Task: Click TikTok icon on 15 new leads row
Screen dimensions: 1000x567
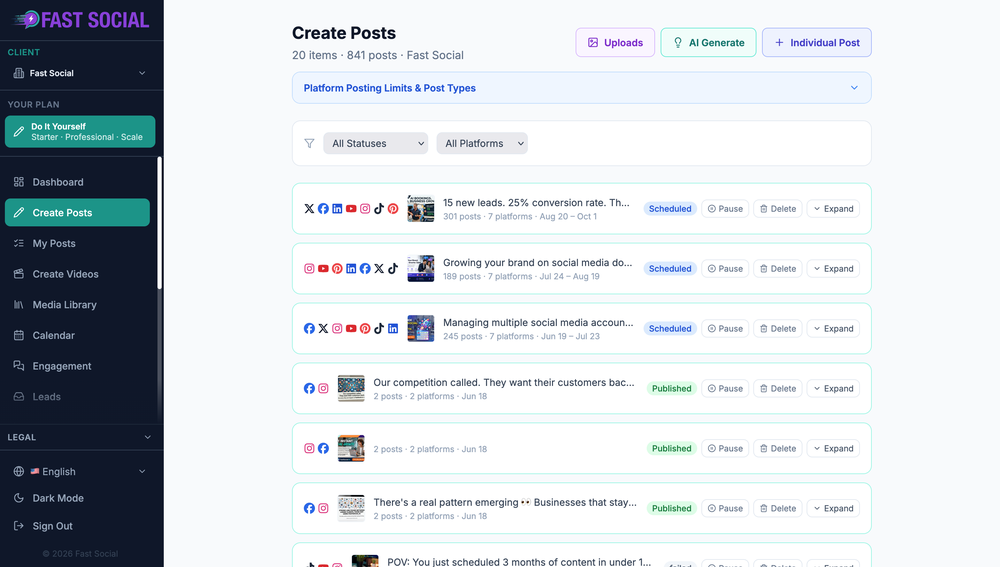Action: 379,209
